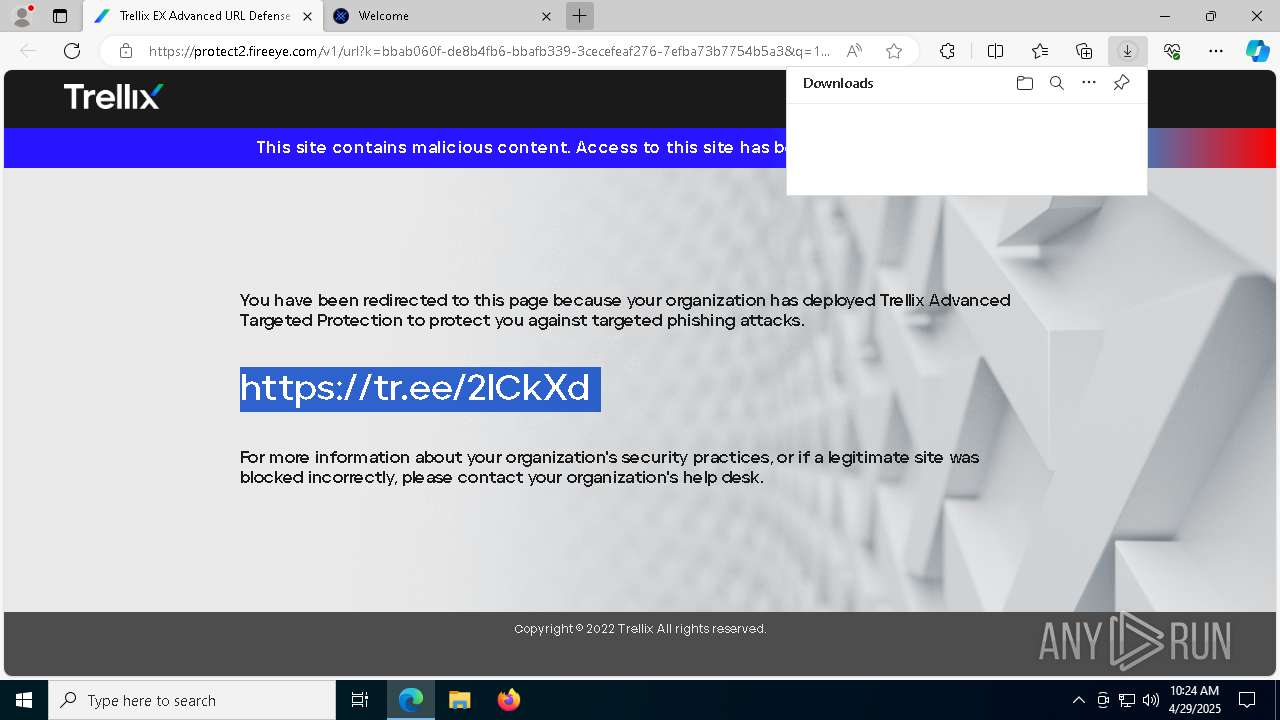Open Edge Settings and more menu
The width and height of the screenshot is (1280, 720).
pyautogui.click(x=1216, y=51)
